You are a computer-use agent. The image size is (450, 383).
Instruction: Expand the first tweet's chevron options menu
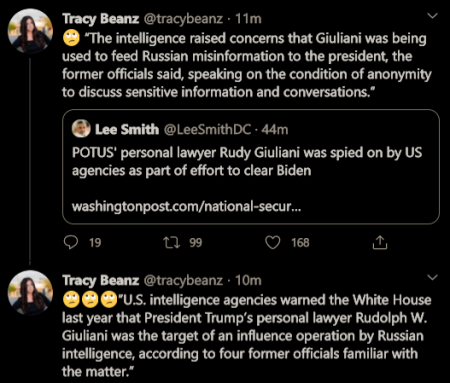coord(432,16)
